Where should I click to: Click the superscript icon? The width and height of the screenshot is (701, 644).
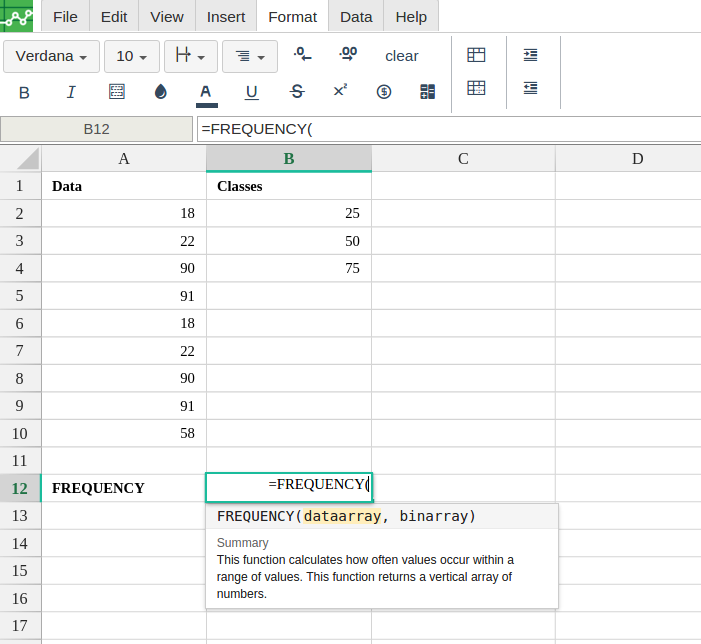pos(340,91)
